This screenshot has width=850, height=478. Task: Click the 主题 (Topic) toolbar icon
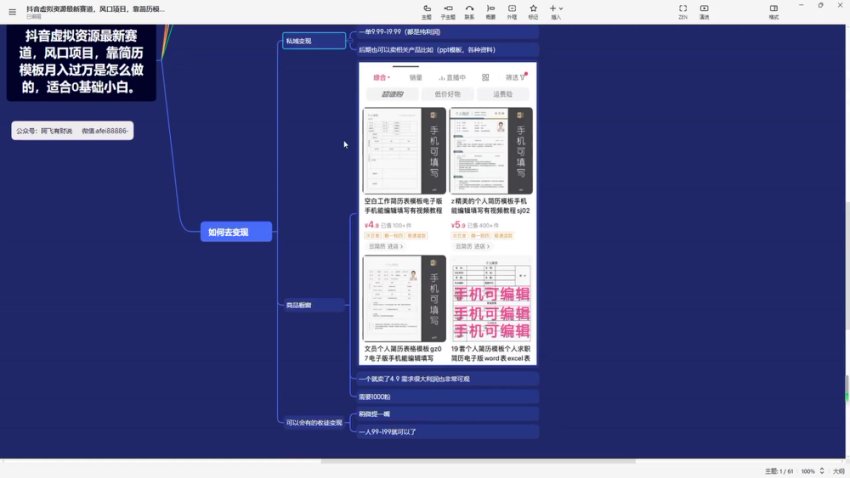[x=427, y=10]
